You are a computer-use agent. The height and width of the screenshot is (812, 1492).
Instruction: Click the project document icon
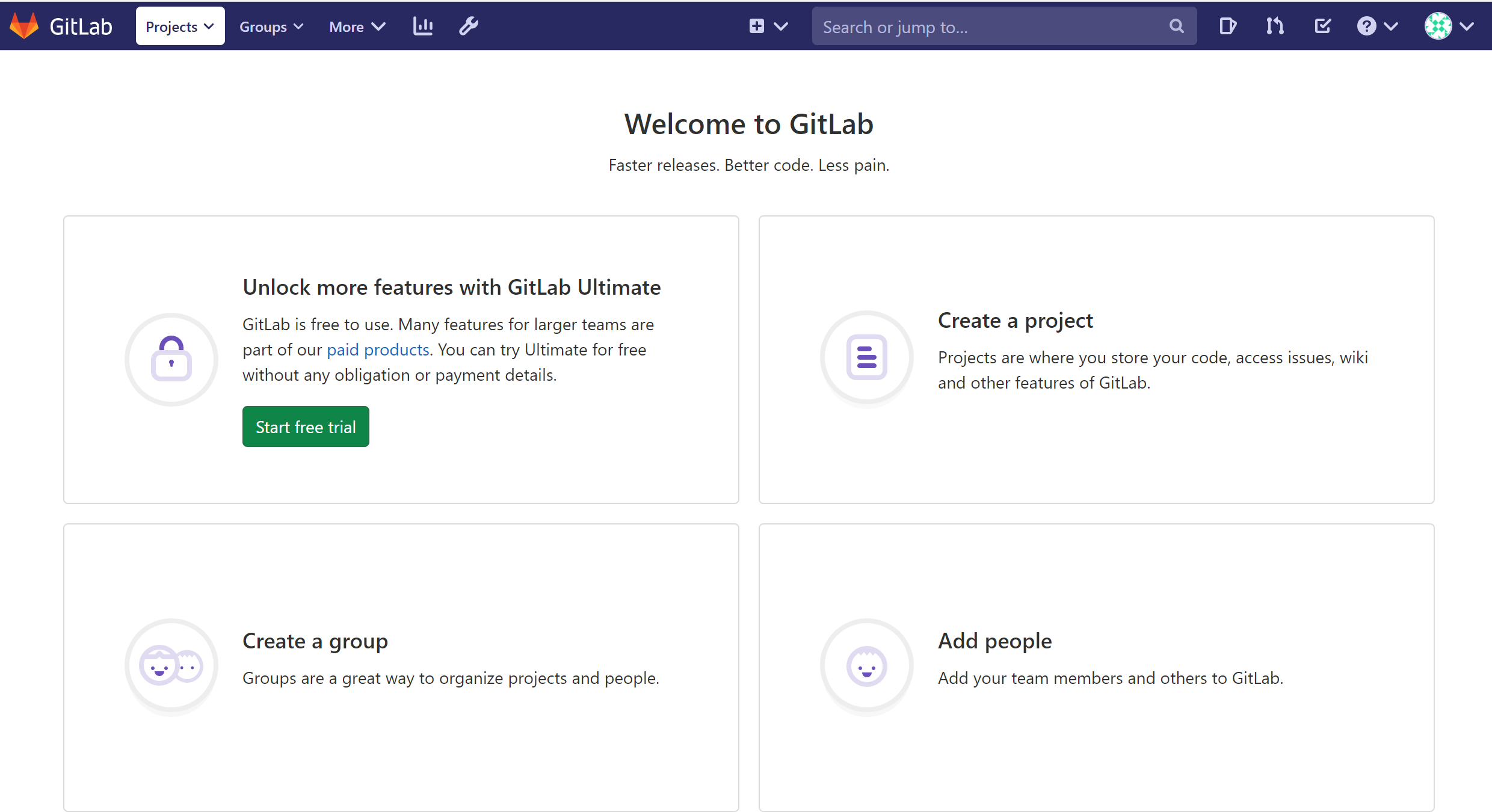click(866, 358)
